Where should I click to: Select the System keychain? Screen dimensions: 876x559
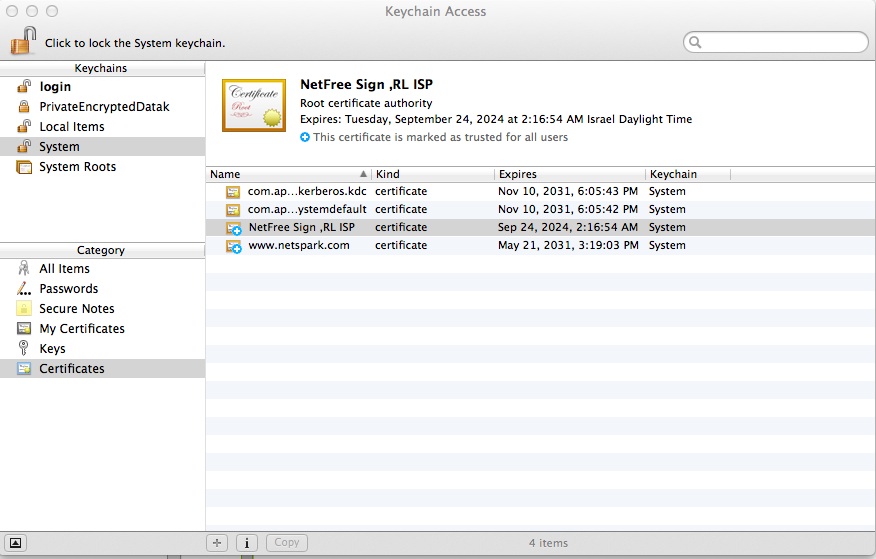(102, 147)
